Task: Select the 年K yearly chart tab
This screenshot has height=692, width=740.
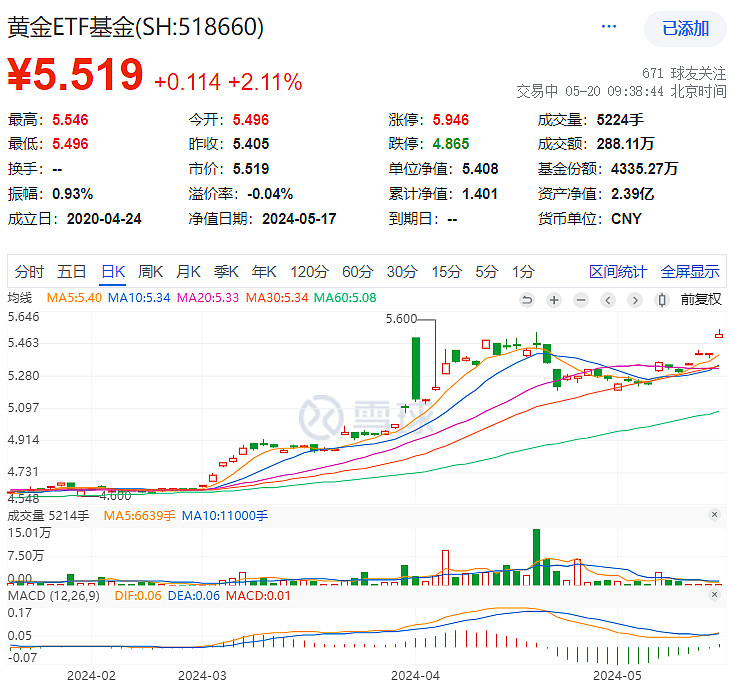Action: coord(264,272)
